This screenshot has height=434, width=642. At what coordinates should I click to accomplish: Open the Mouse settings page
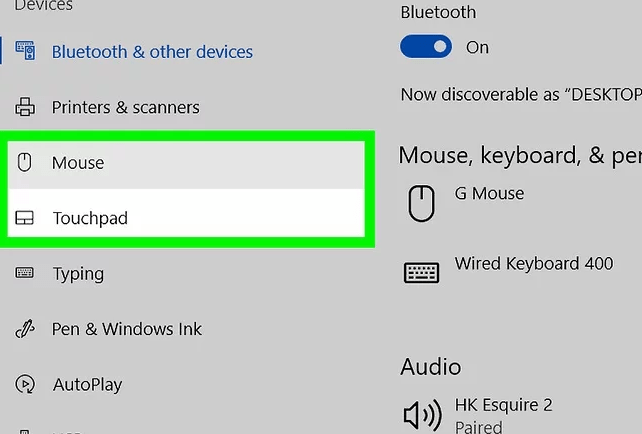pos(186,163)
